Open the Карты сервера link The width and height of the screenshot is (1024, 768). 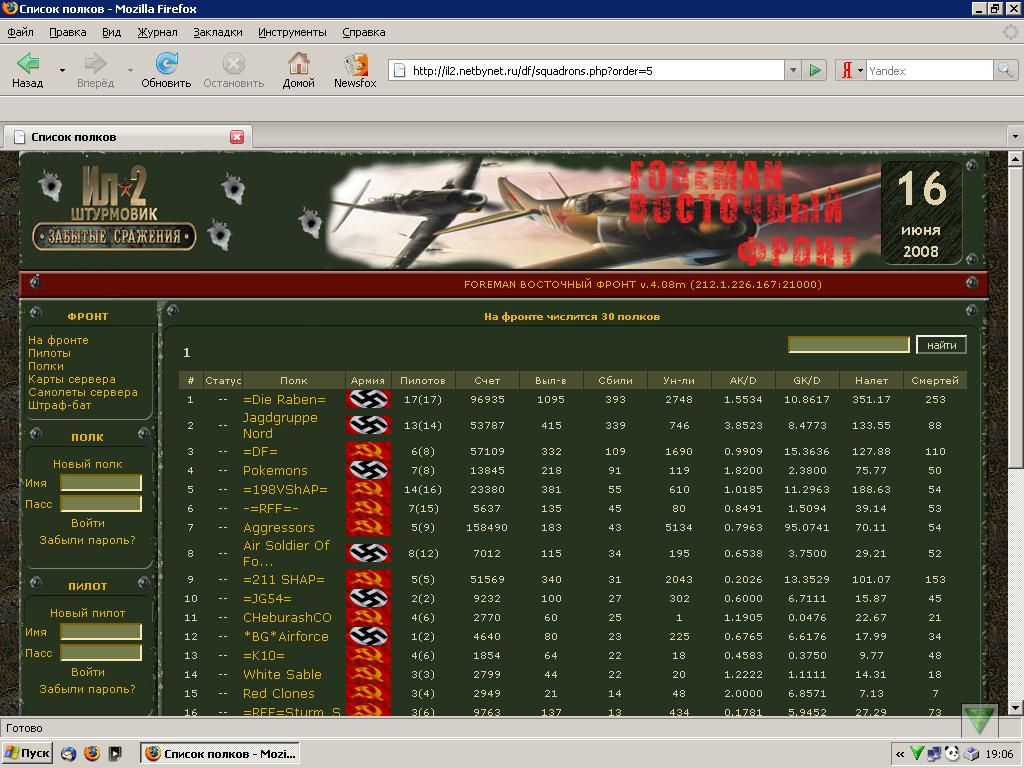72,379
